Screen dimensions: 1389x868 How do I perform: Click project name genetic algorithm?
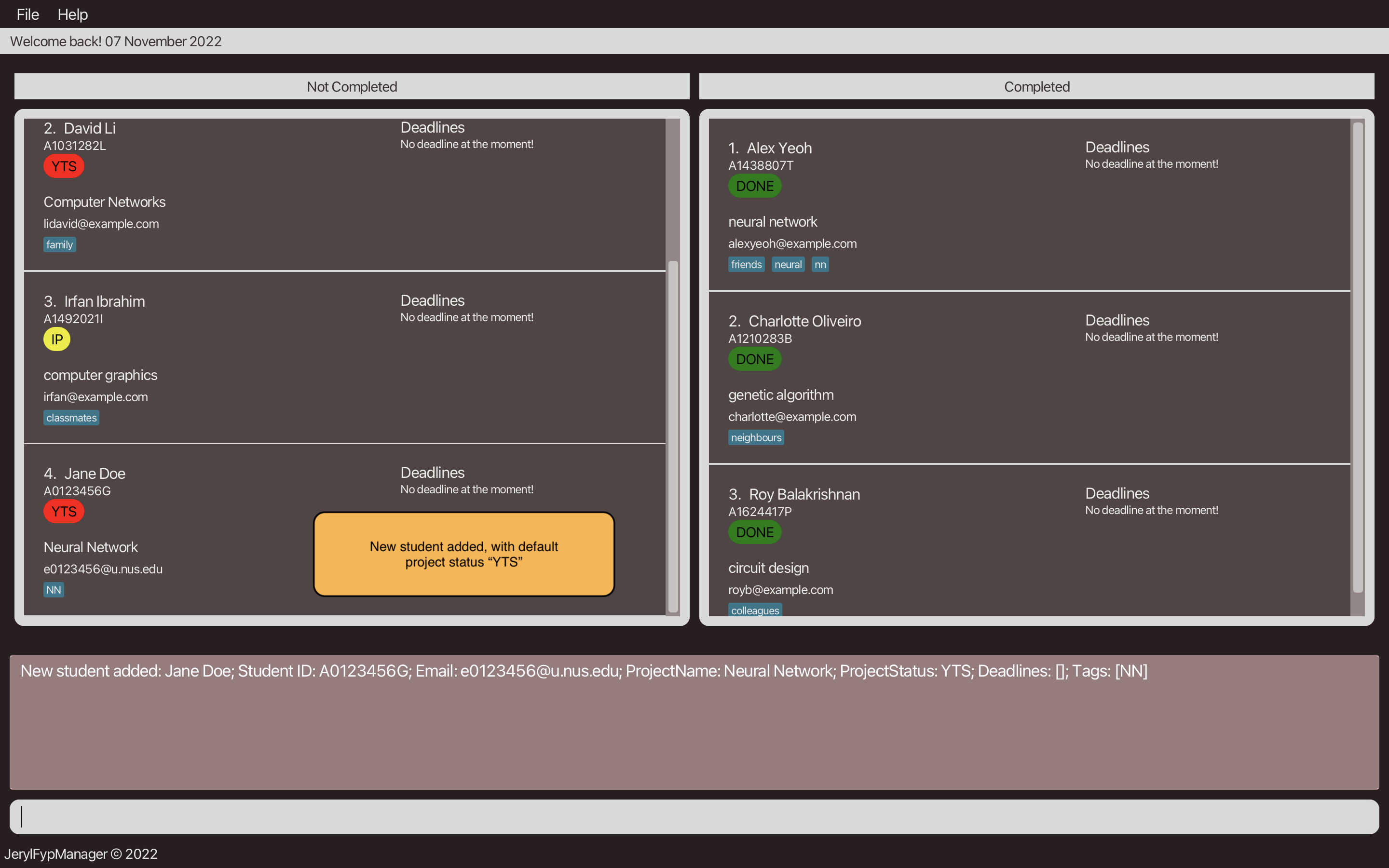(781, 395)
